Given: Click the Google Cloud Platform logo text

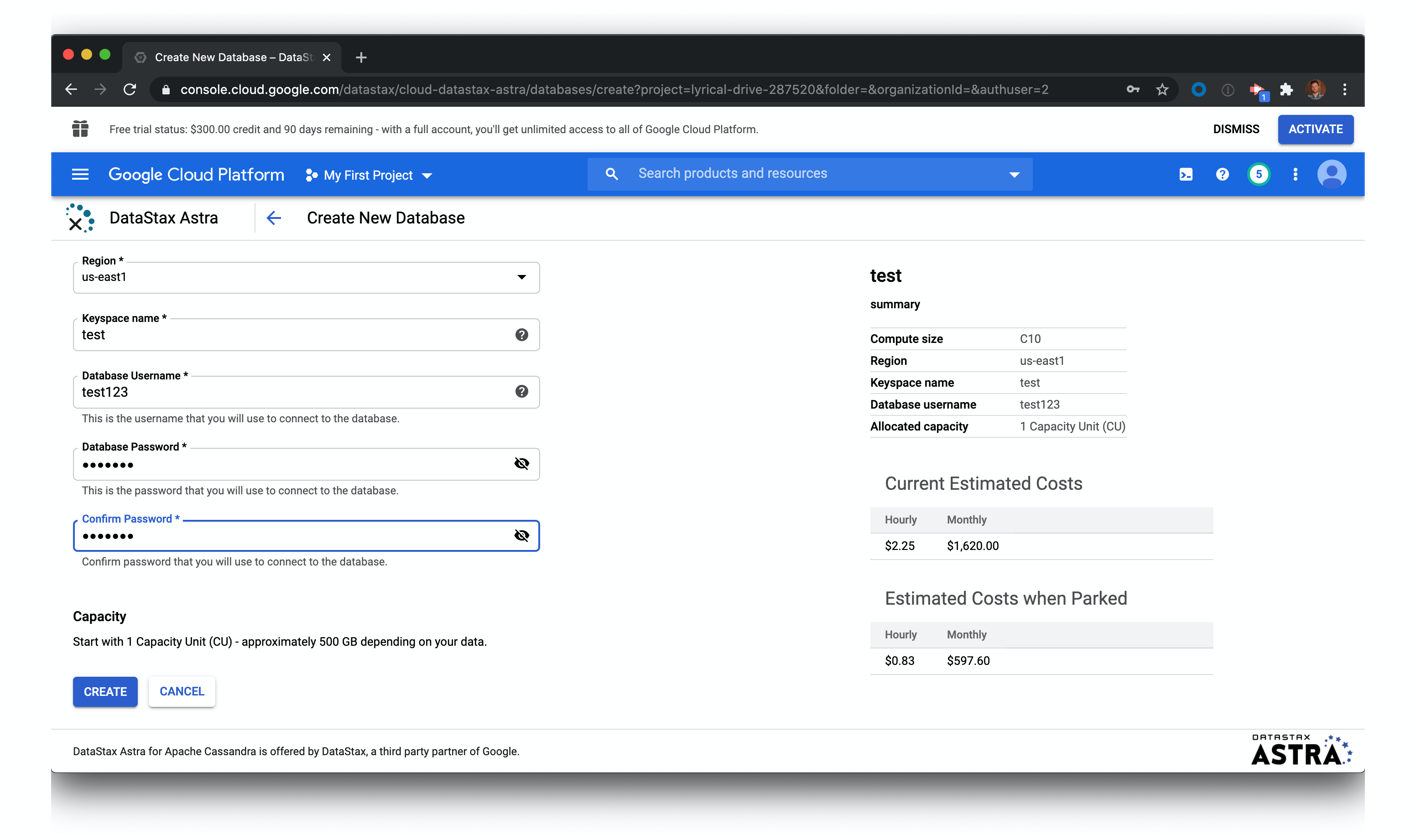Looking at the screenshot, I should pyautogui.click(x=196, y=174).
